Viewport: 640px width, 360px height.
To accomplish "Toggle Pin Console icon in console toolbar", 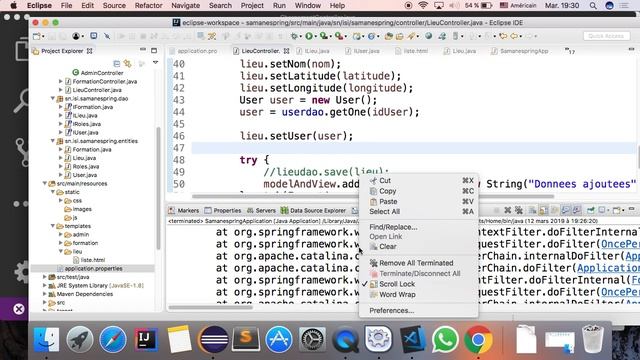I will pos(591,210).
